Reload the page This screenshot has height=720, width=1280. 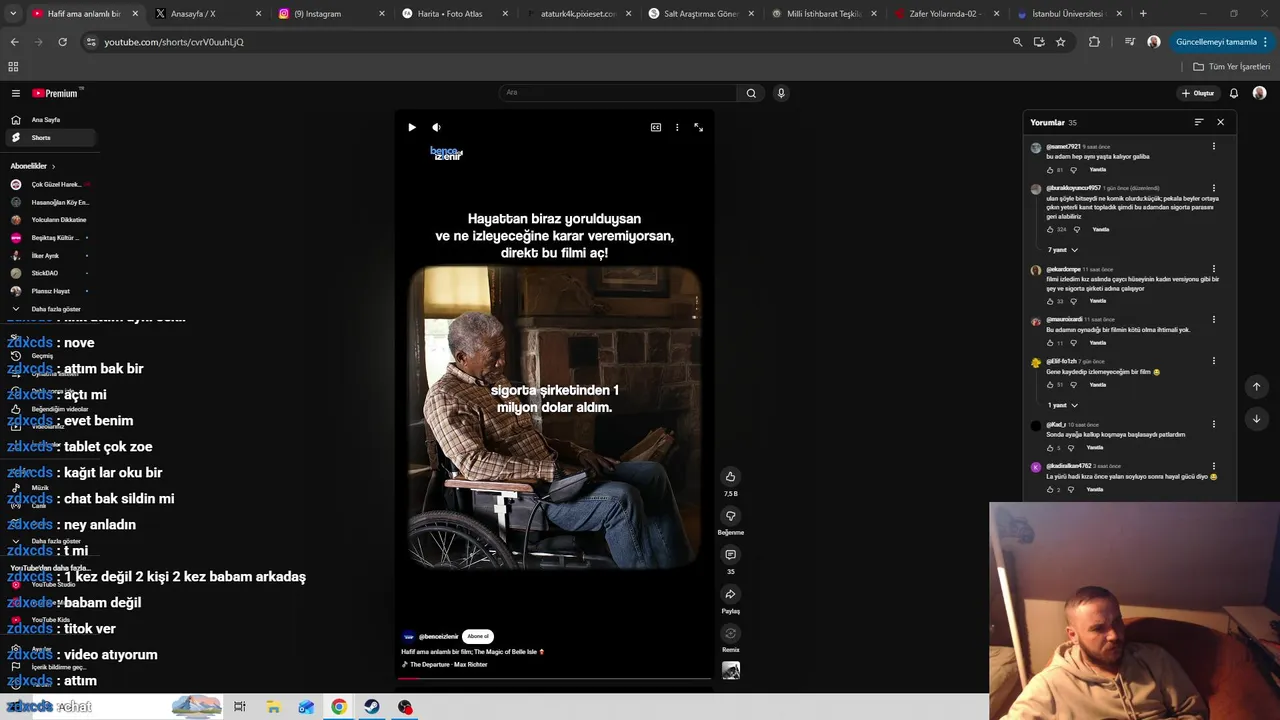coord(62,42)
